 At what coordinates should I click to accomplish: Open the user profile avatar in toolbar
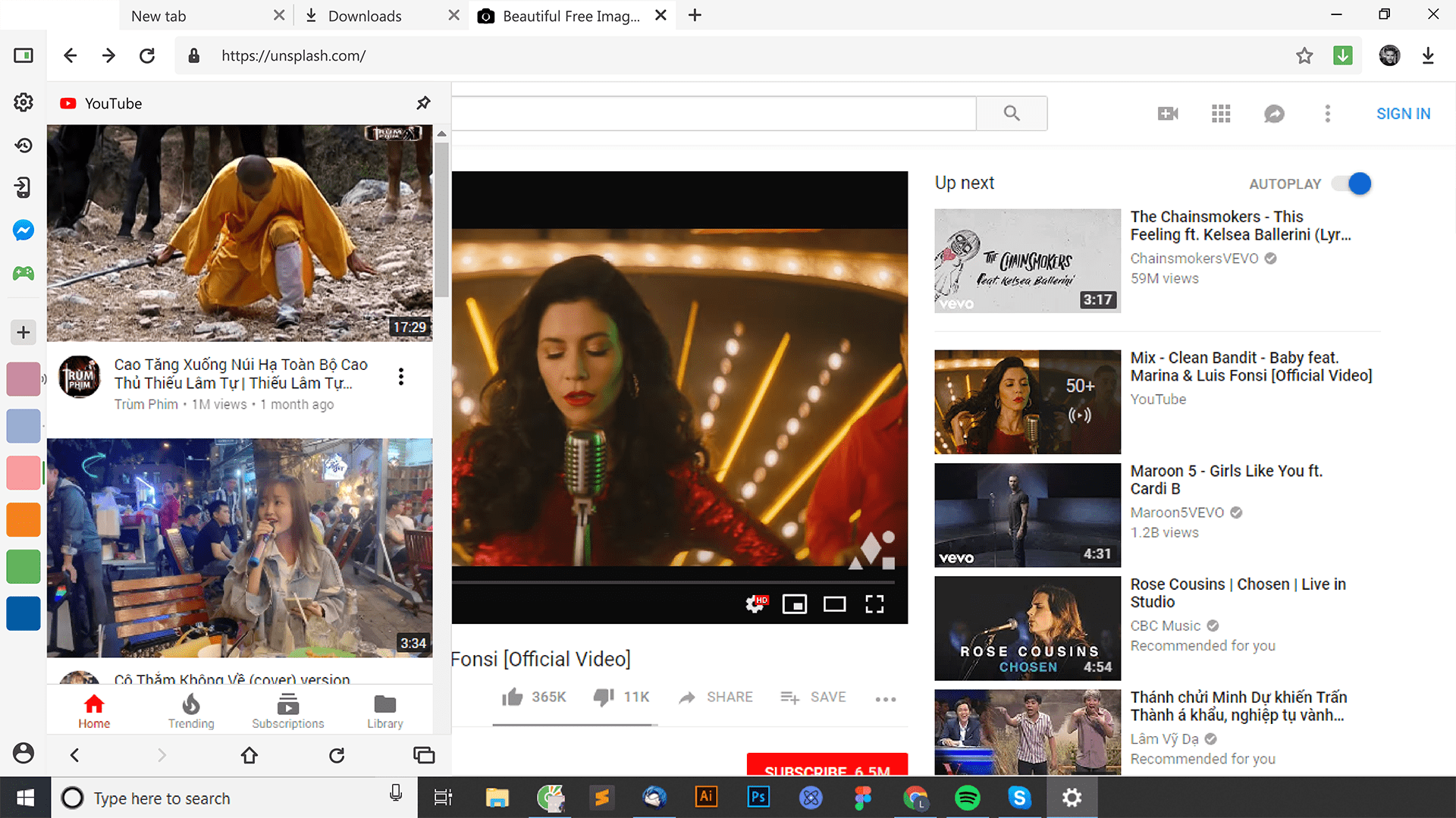point(1389,55)
